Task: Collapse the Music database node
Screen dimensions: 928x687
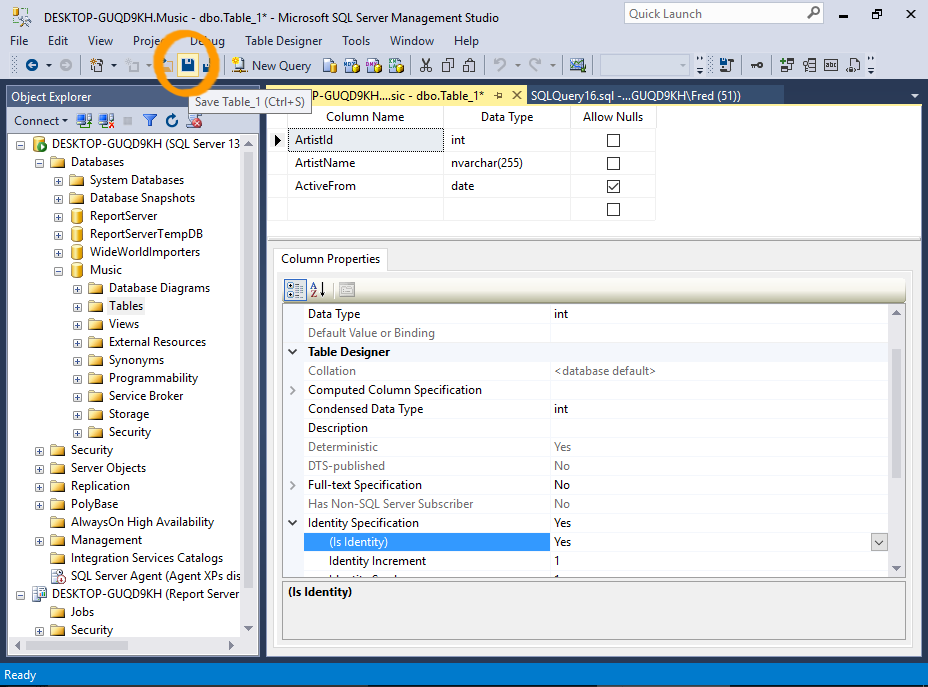Action: click(x=58, y=270)
